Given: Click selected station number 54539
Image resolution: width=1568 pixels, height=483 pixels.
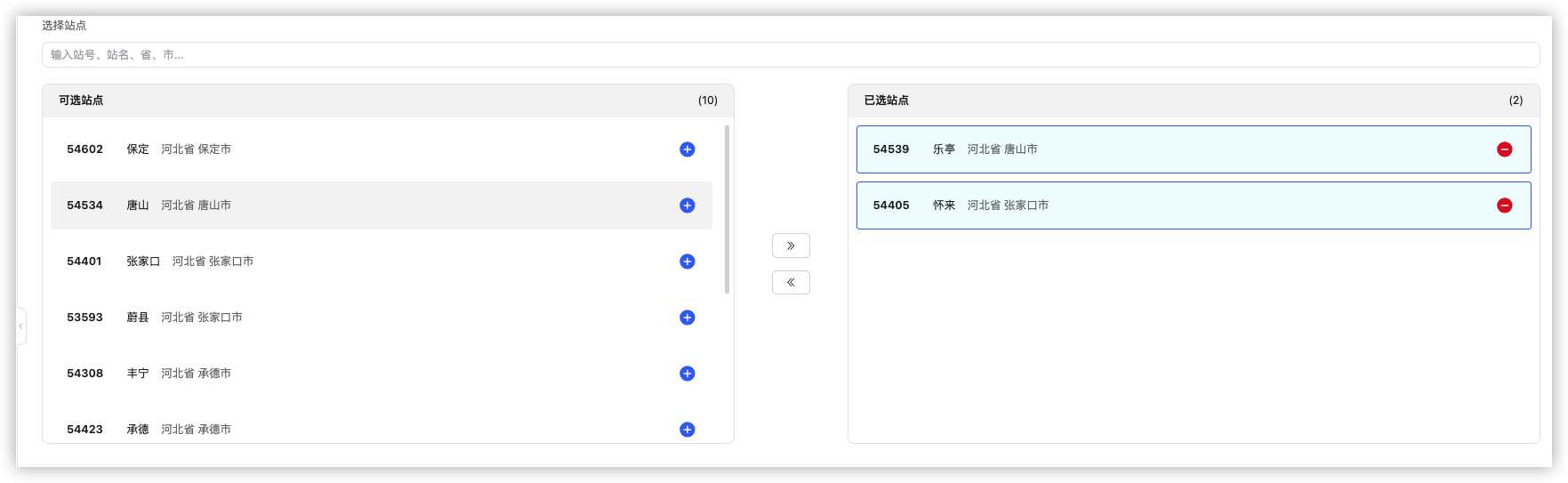Looking at the screenshot, I should tap(891, 149).
